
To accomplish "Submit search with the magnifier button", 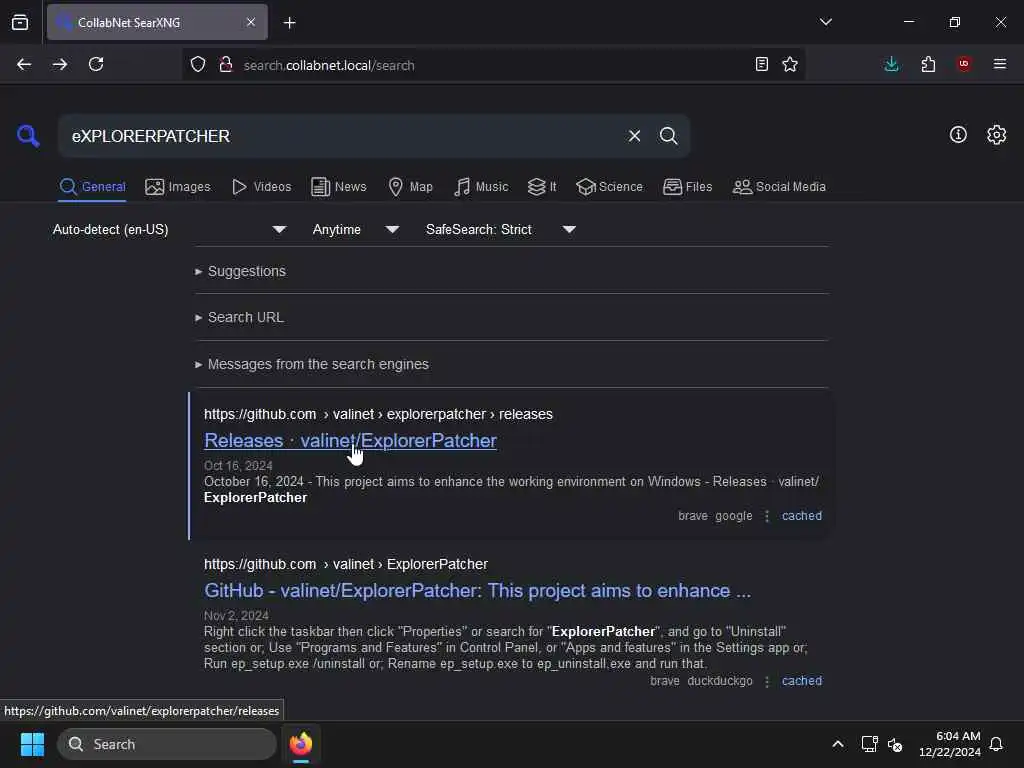I will click(x=668, y=136).
